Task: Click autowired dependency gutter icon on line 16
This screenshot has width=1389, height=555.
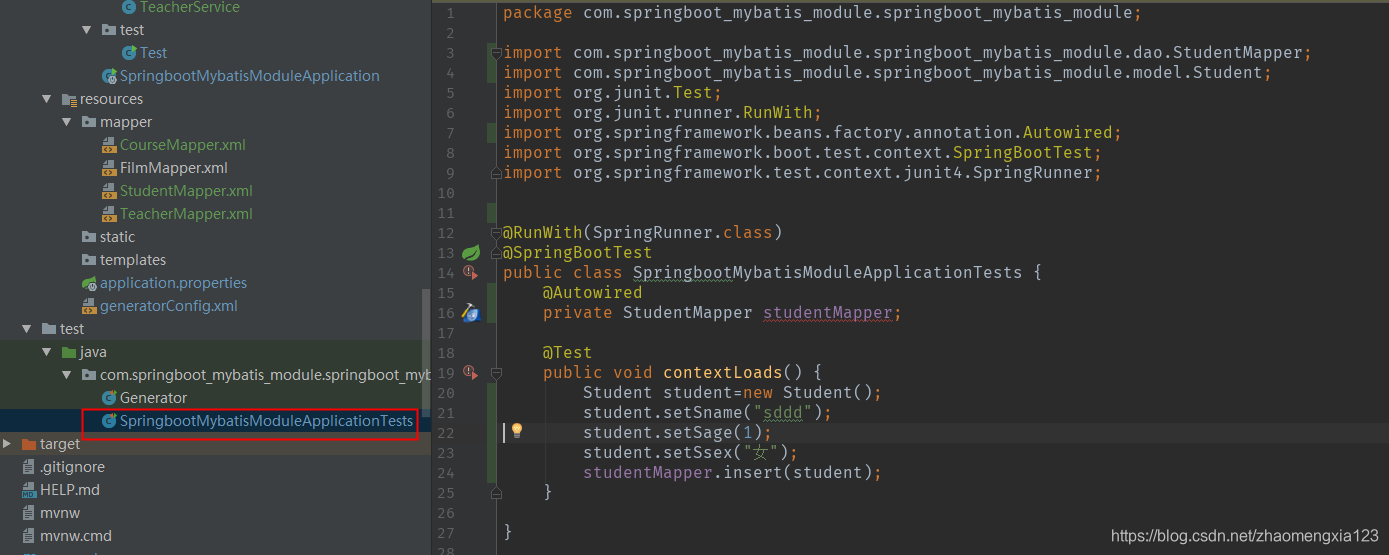Action: pyautogui.click(x=471, y=313)
